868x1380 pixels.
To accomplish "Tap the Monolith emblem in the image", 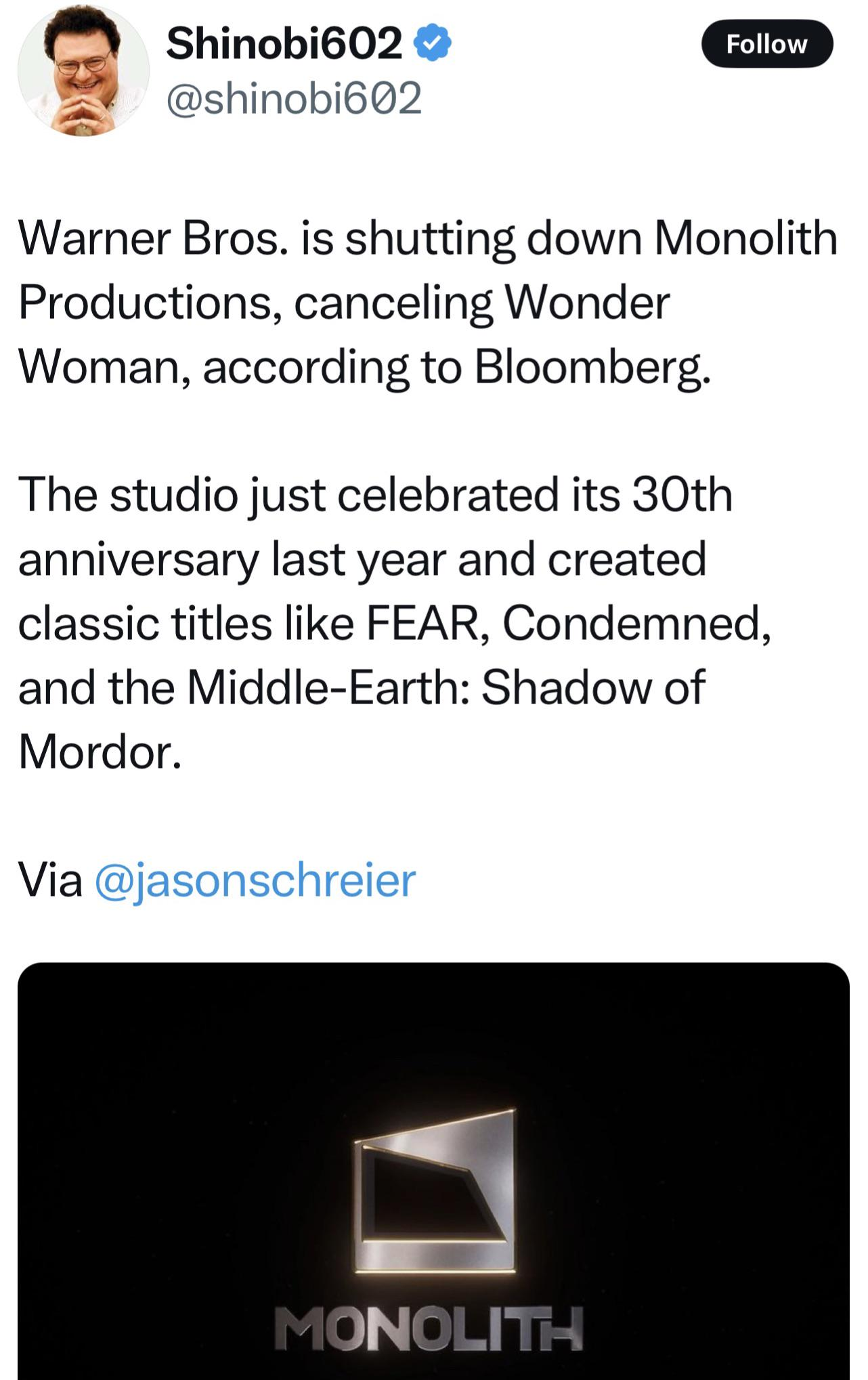I will click(x=434, y=1193).
